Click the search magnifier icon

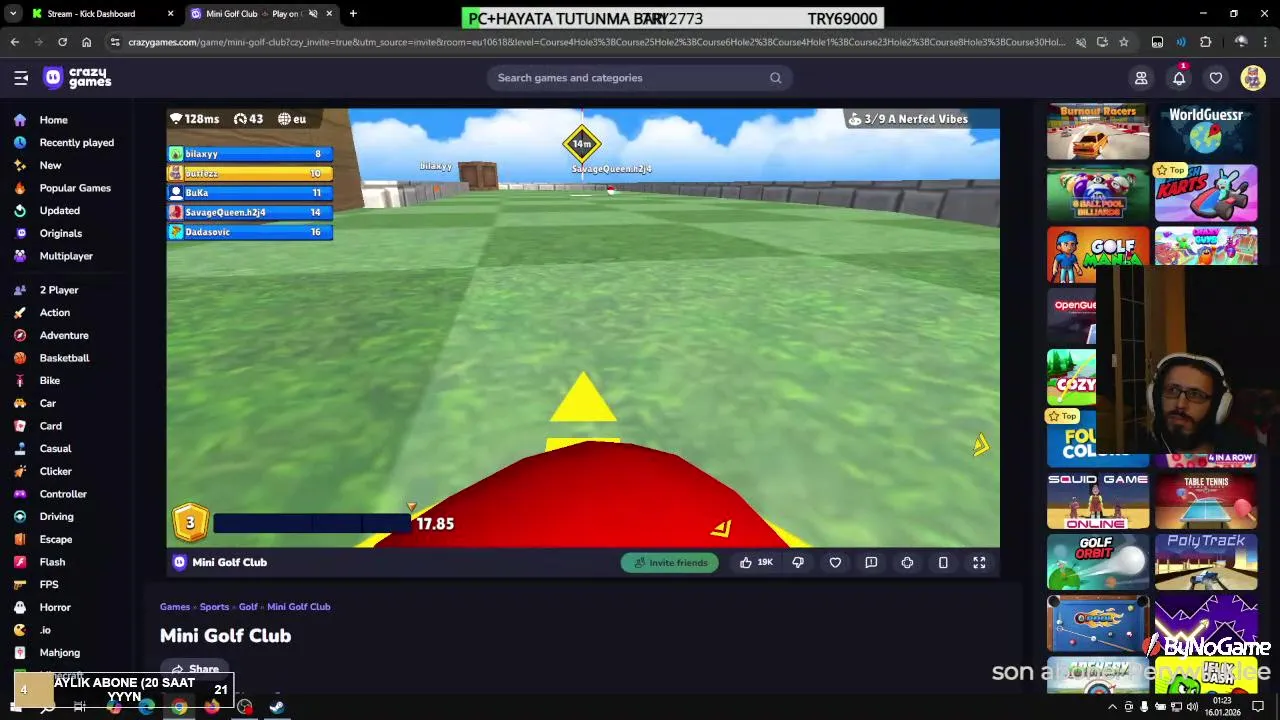click(775, 78)
